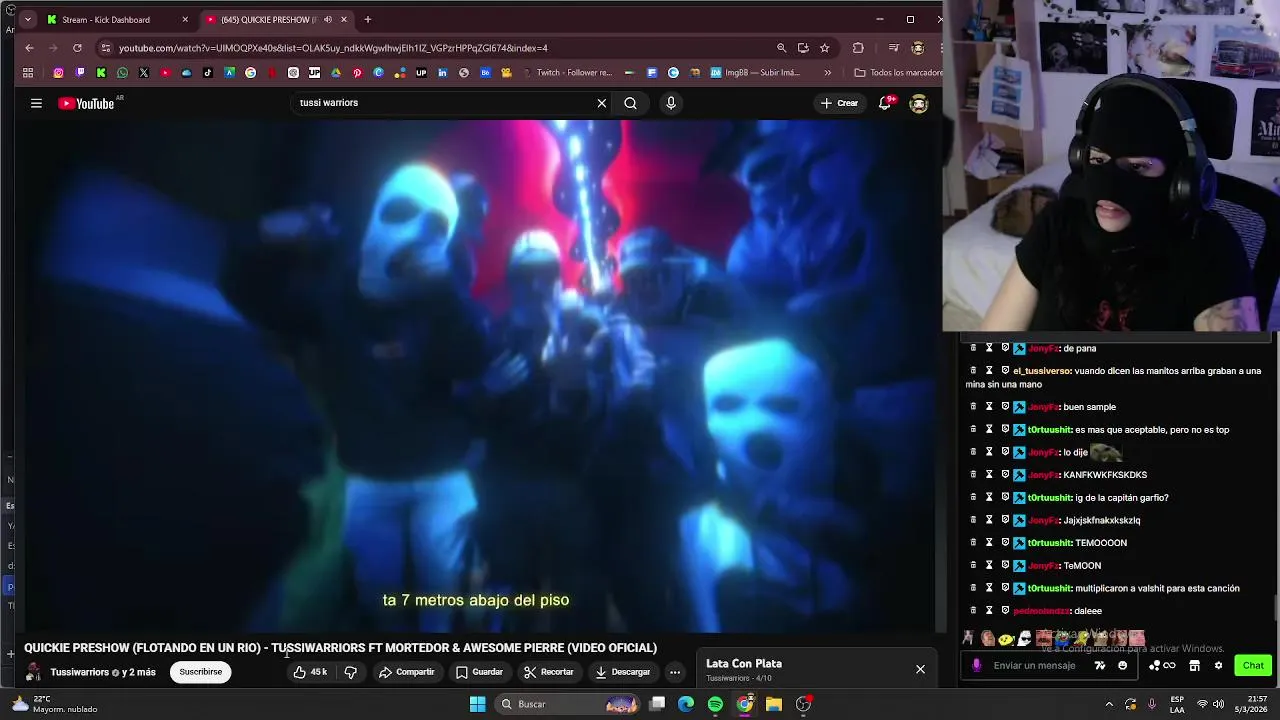1280x720 pixels.
Task: Reload the page
Action: click(77, 48)
